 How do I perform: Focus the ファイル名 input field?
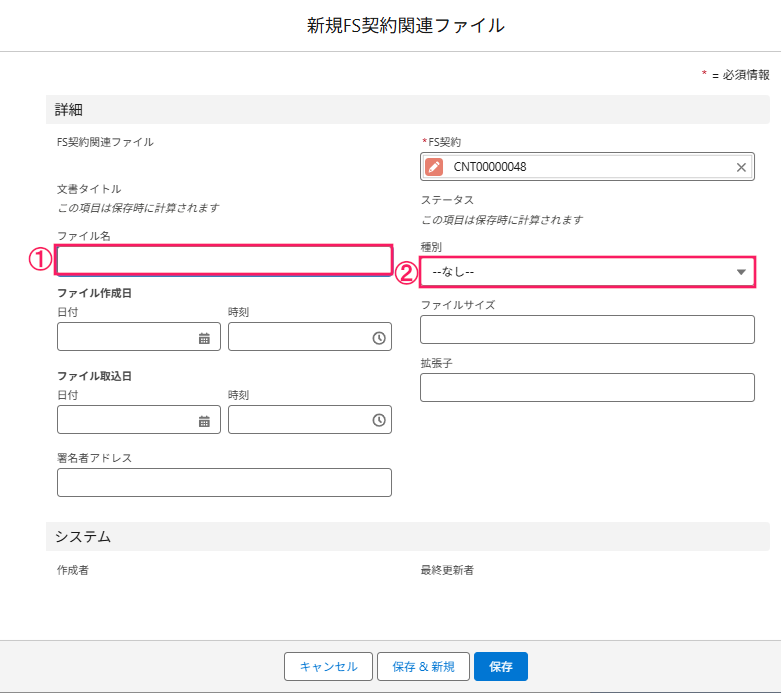[224, 260]
